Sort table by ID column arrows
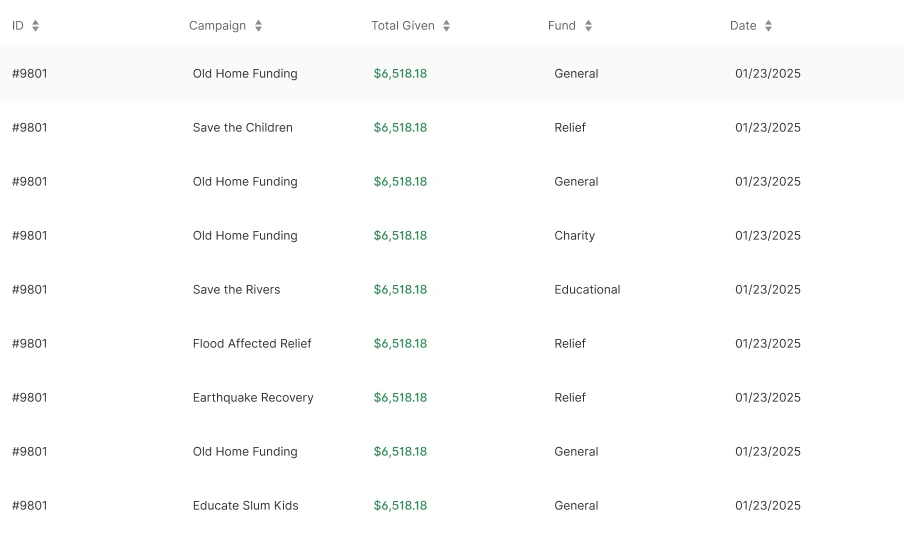The width and height of the screenshot is (904, 545). tap(35, 25)
